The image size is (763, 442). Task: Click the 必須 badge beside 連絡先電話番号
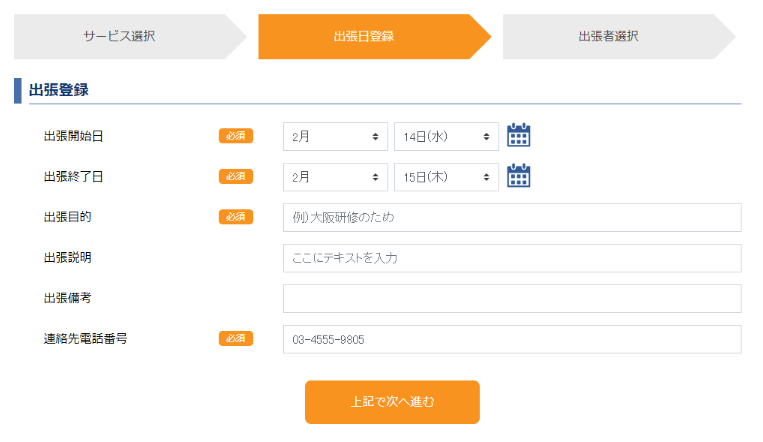click(236, 339)
